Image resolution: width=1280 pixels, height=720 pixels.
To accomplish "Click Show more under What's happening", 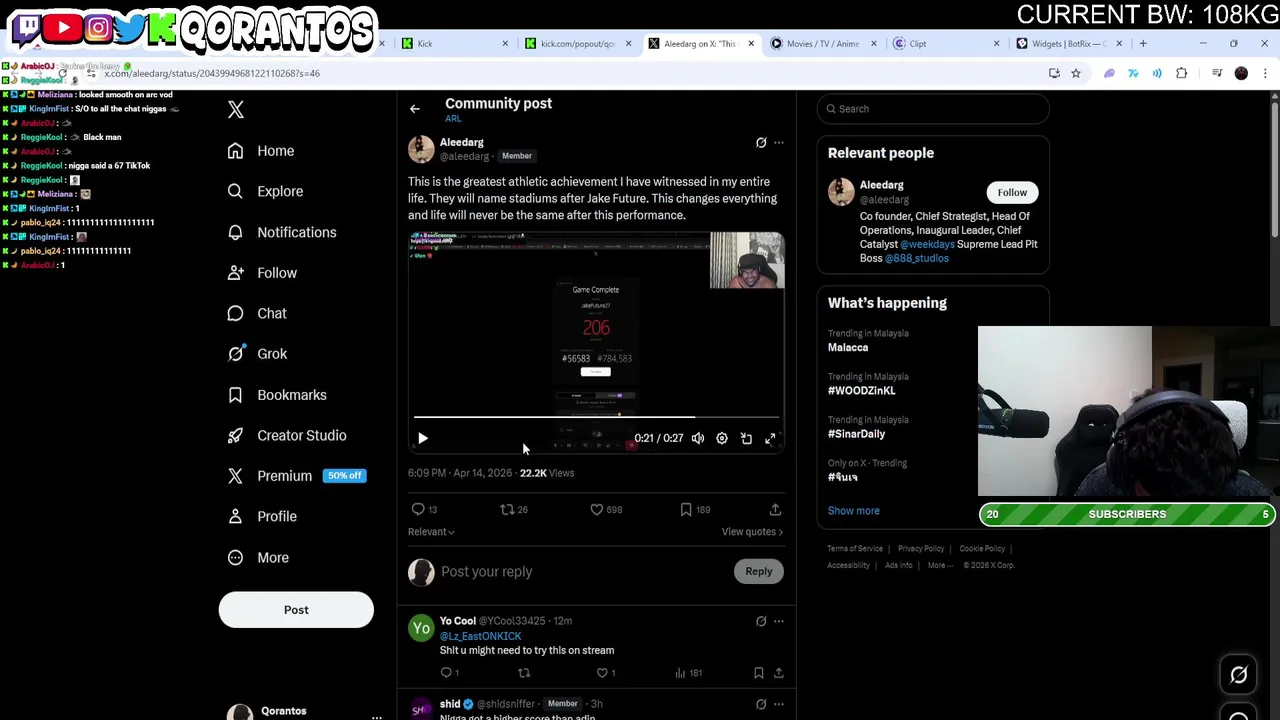I will 854,511.
